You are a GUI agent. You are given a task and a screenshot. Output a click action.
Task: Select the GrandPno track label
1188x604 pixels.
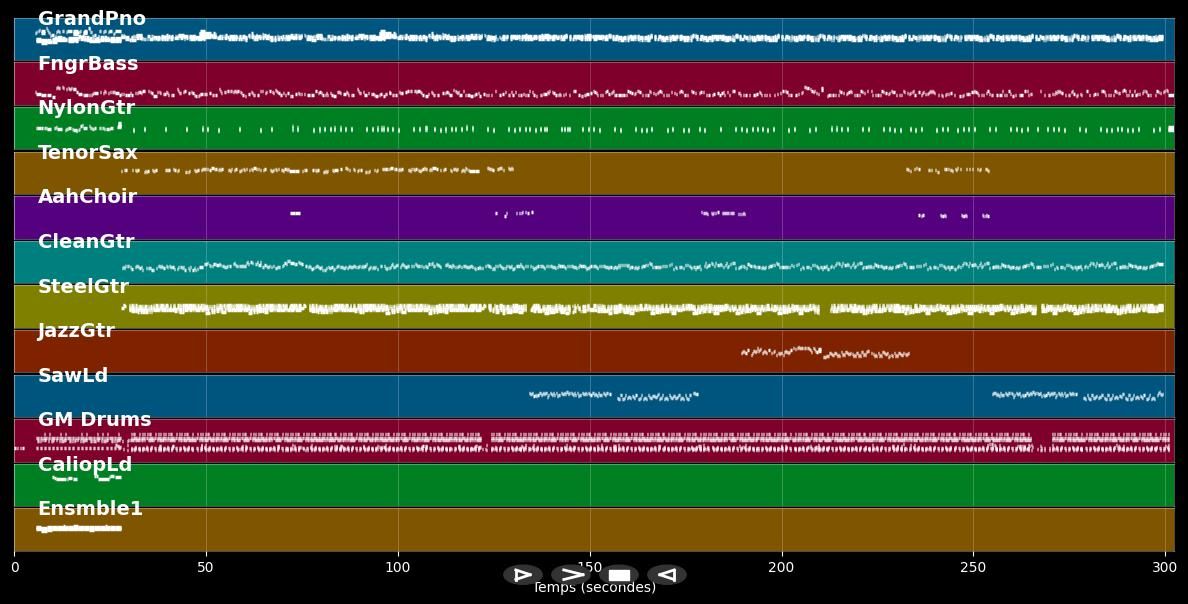[91, 19]
